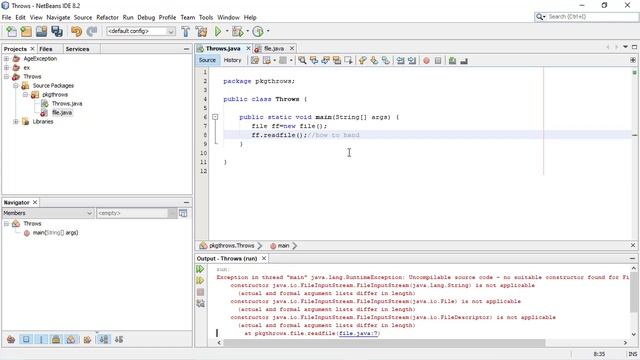This screenshot has height=360, width=640.
Task: Follow the file.java:7 stack trace link
Action: [358, 333]
